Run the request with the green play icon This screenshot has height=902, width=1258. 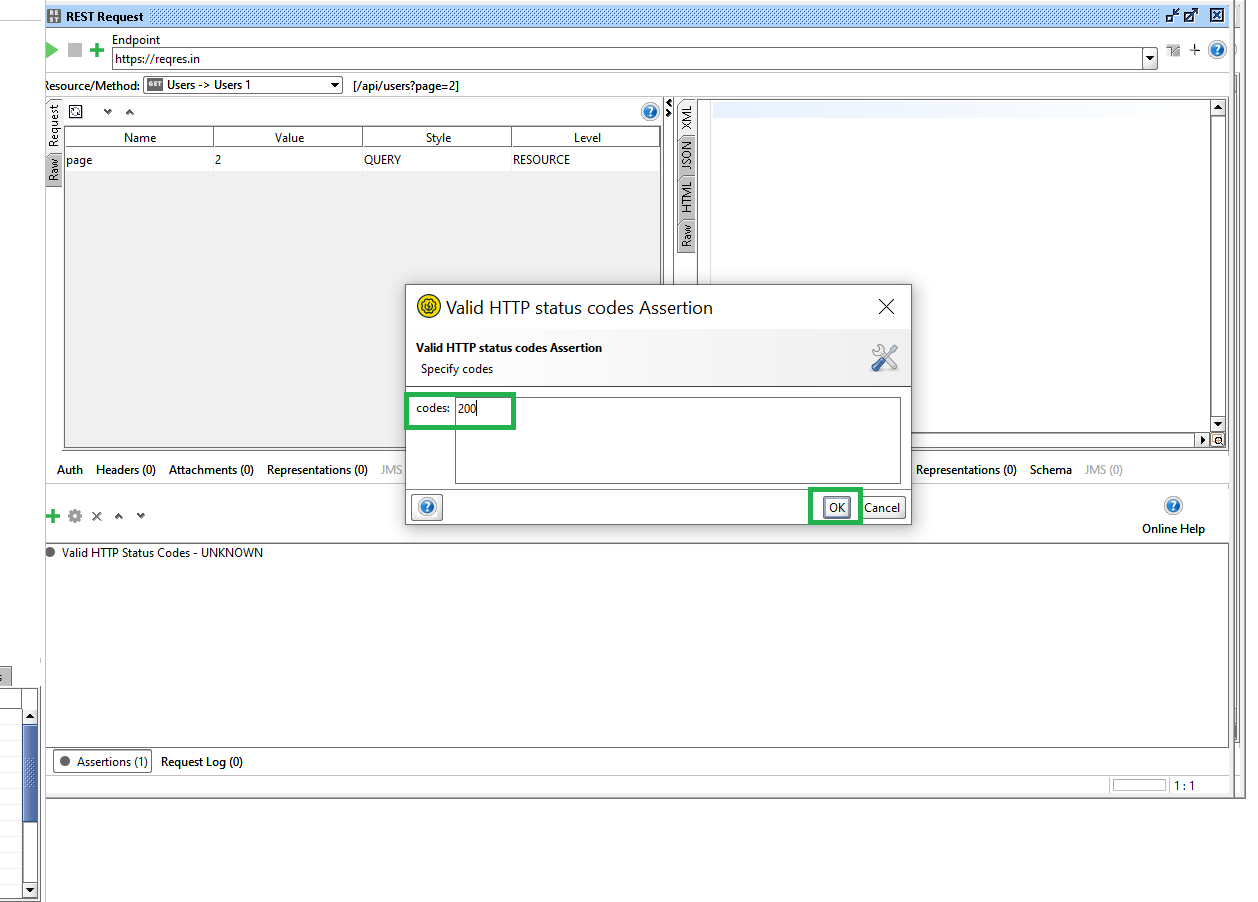point(51,50)
